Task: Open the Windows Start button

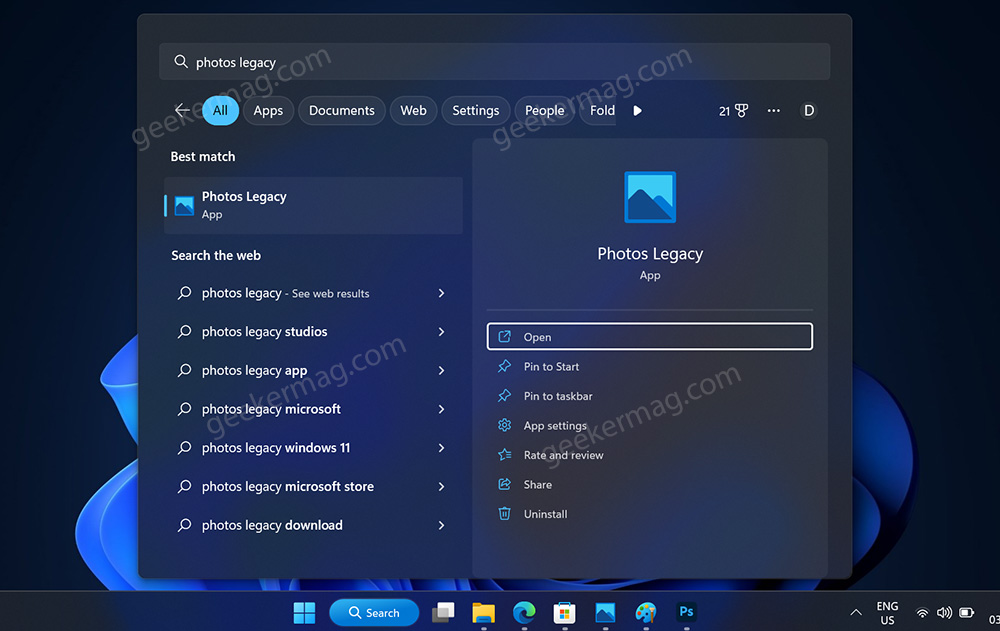Action: pos(304,612)
